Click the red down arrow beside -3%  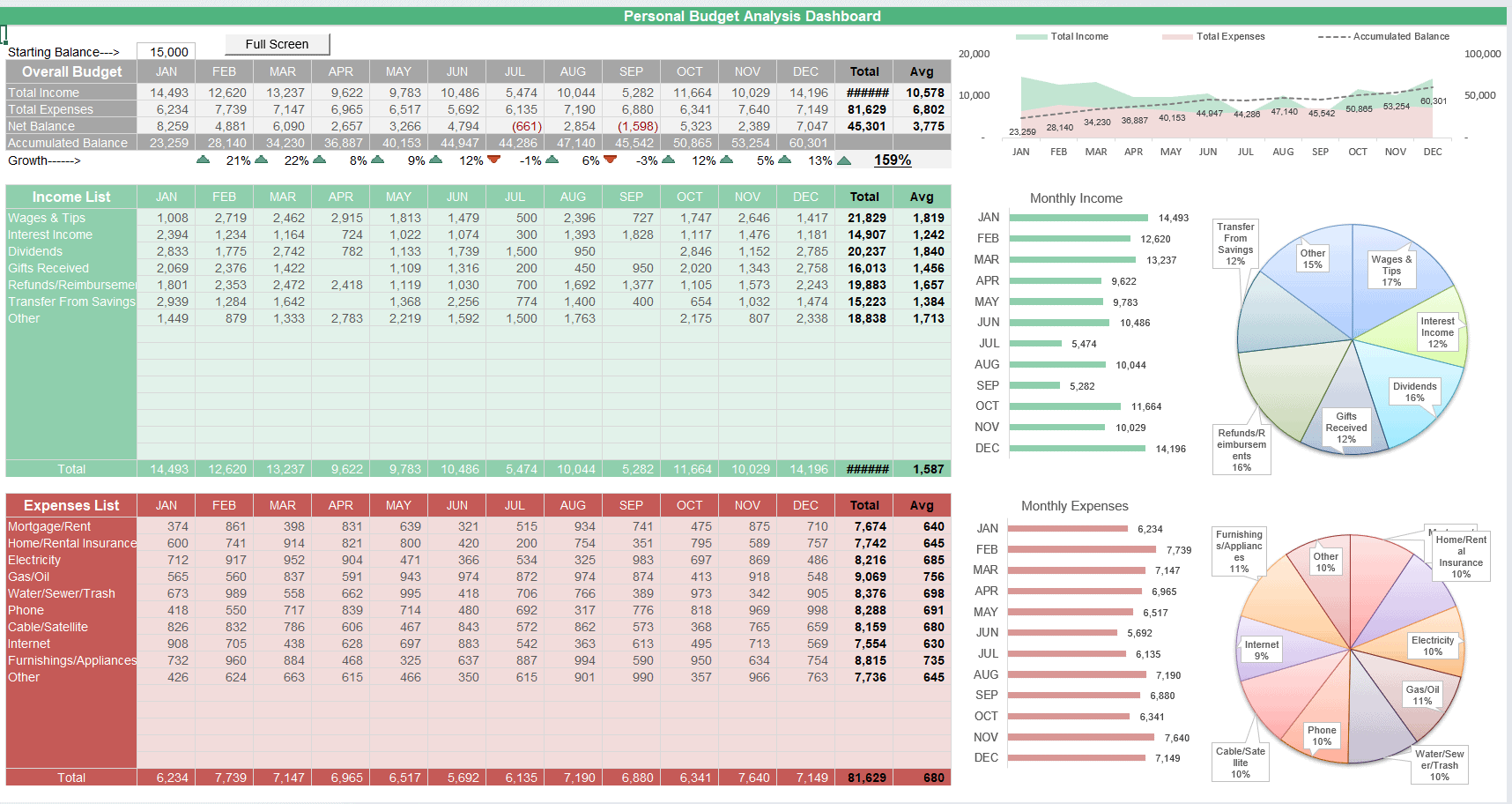611,160
